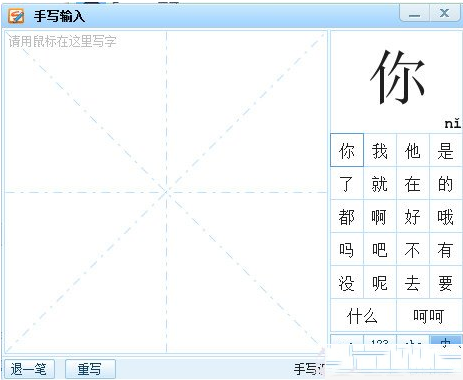Switch to the 123 numbers tab
The width and height of the screenshot is (463, 380).
pyautogui.click(x=380, y=341)
